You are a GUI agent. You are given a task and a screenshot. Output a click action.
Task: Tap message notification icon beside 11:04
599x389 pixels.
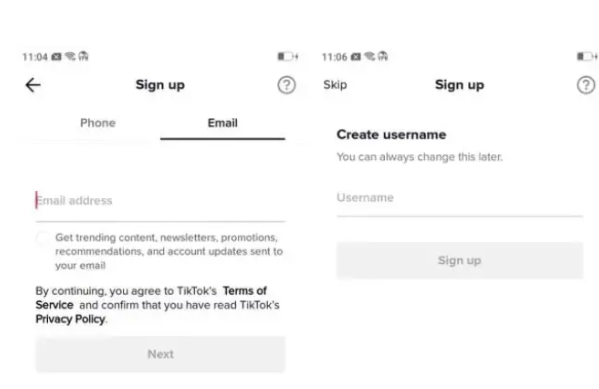(57, 57)
